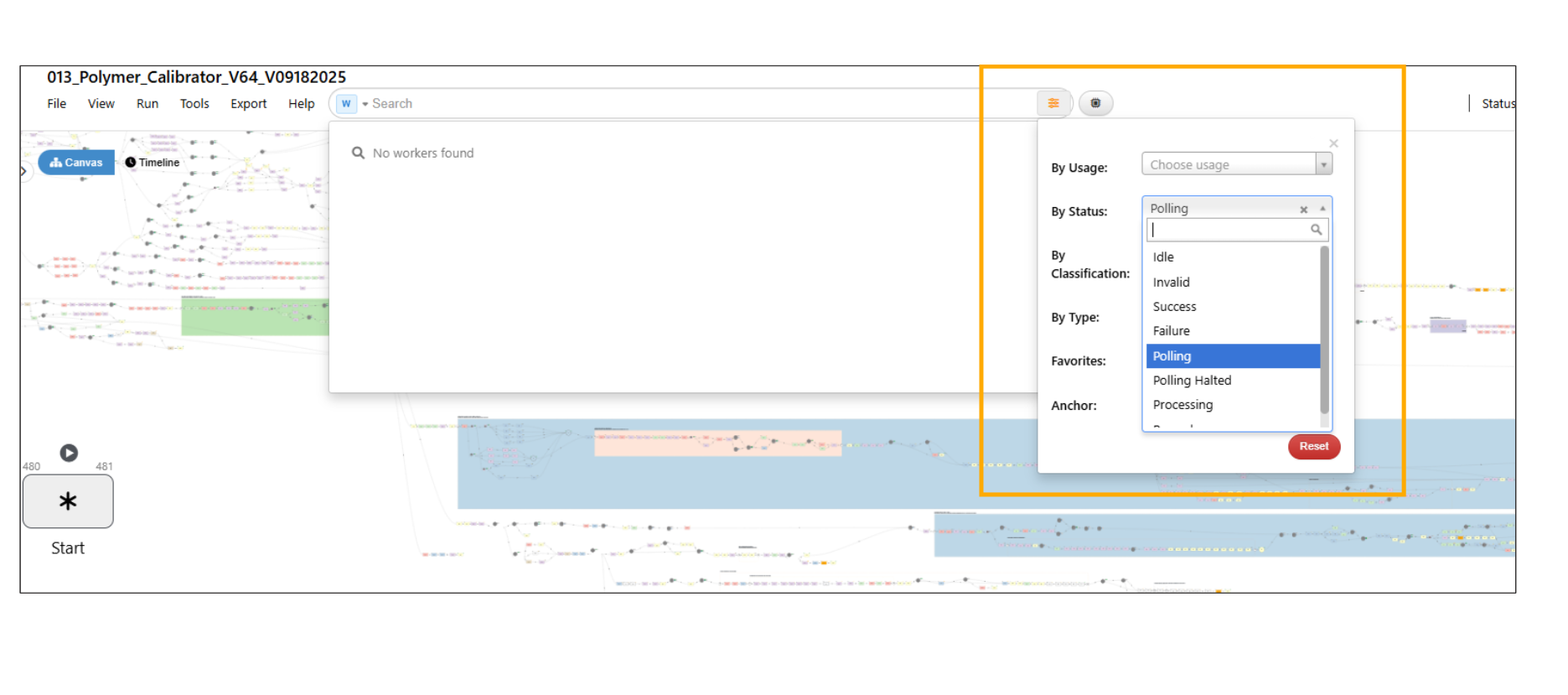Viewport: 1568px width, 695px height.
Task: Close the filter popup with the X
Action: (x=1333, y=143)
